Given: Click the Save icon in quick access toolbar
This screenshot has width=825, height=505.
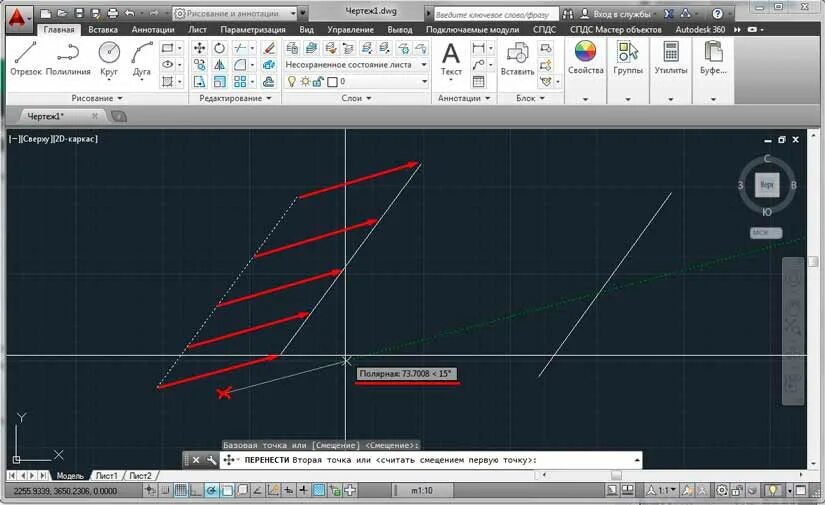Looking at the screenshot, I should 78,13.
